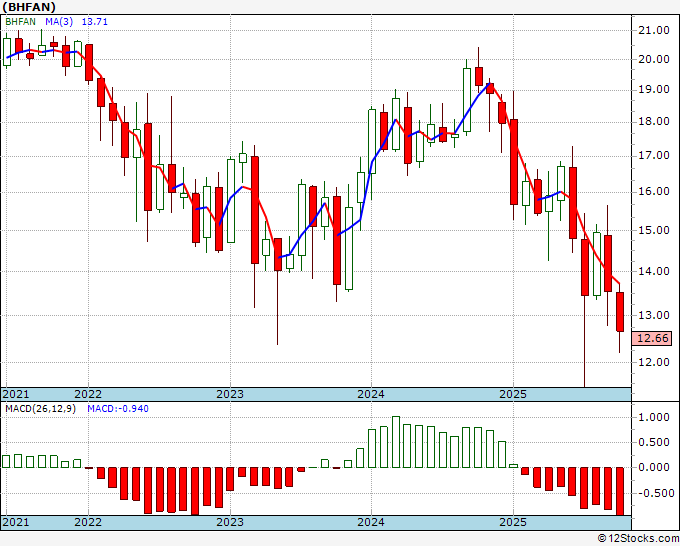Viewport: 680px width, 546px height.
Task: Click the 2021 label on MACD timeline
Action: (x=16, y=522)
